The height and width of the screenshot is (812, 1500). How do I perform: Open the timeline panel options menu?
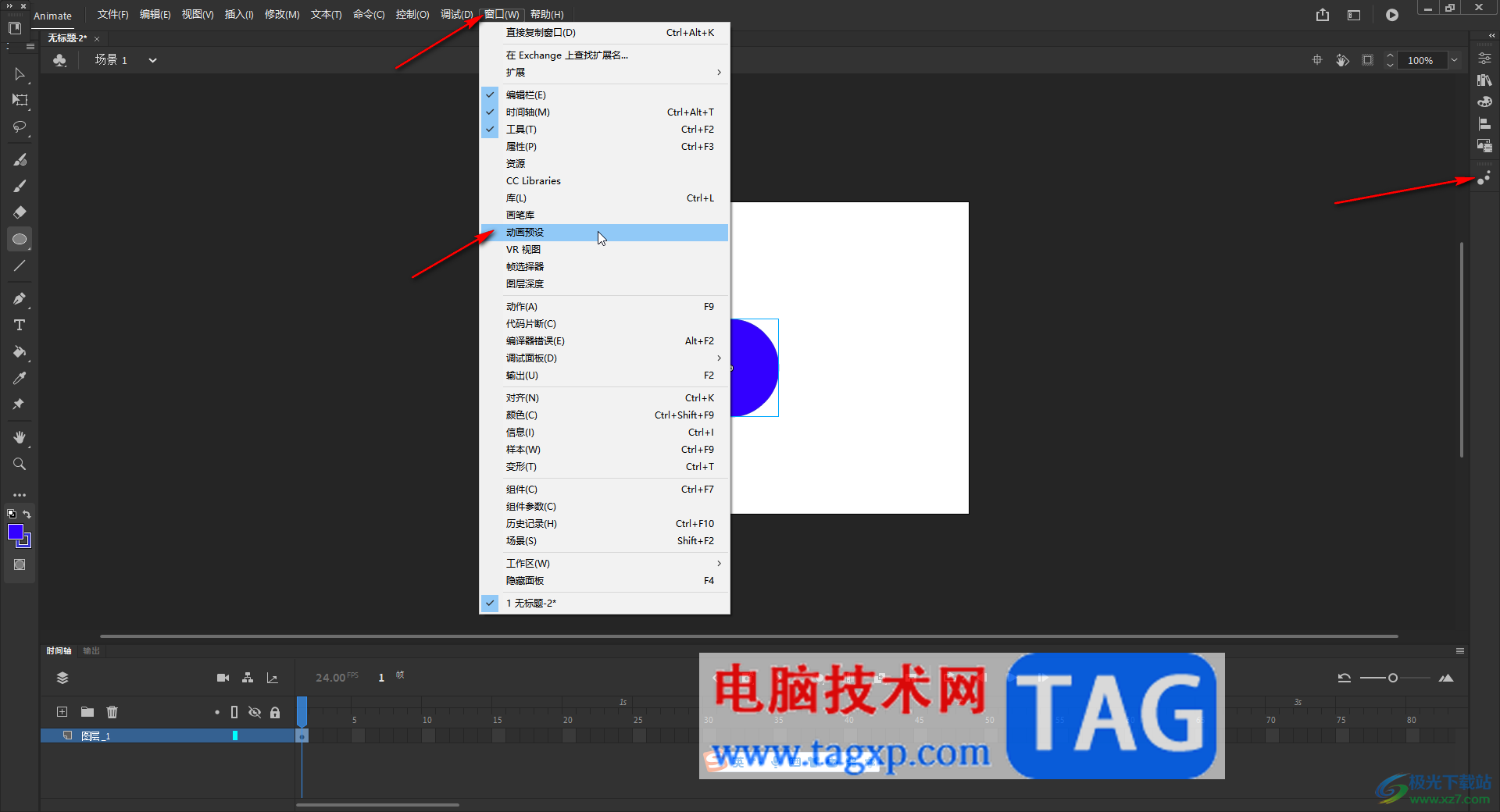[x=1460, y=650]
